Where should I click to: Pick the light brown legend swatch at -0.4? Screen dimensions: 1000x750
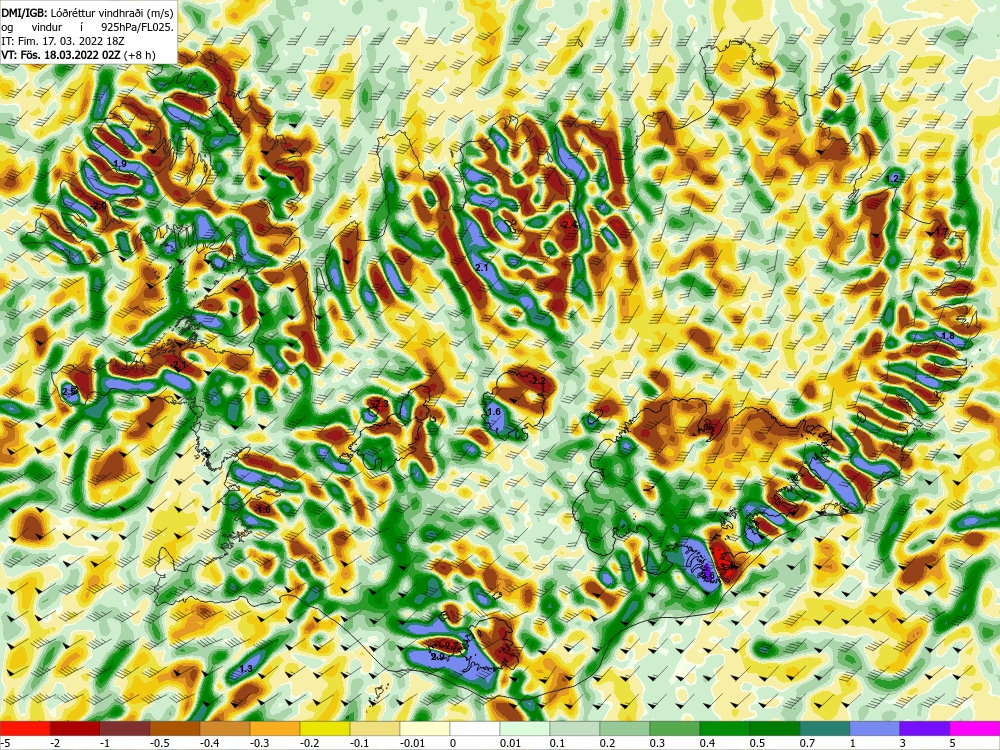225,728
